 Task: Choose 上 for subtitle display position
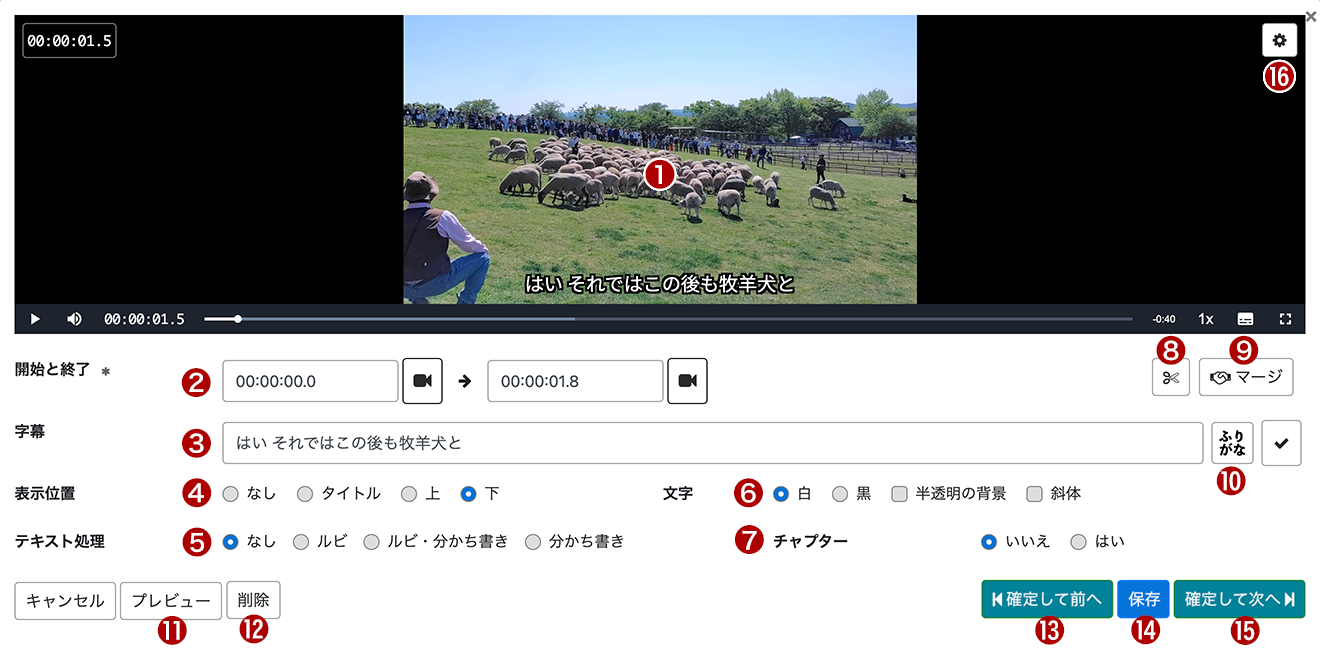pos(407,493)
